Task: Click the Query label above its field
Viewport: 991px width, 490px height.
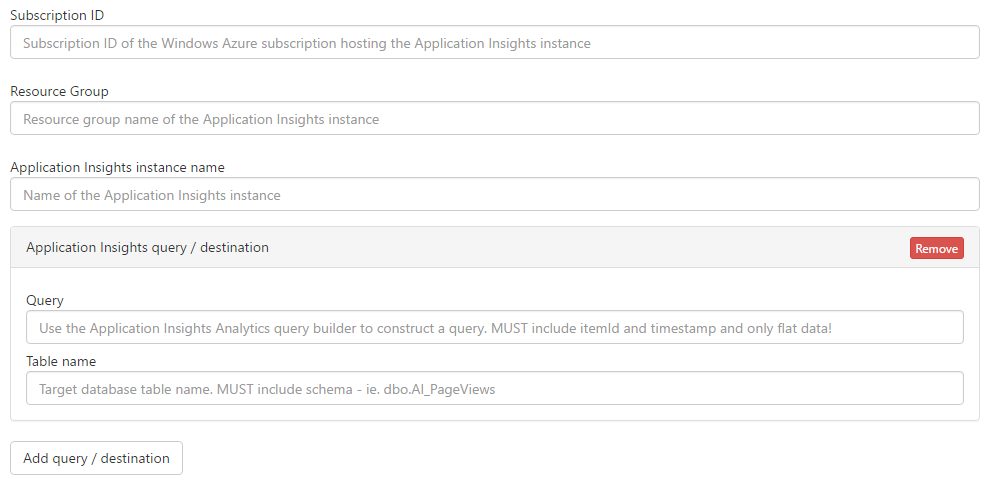Action: click(45, 300)
